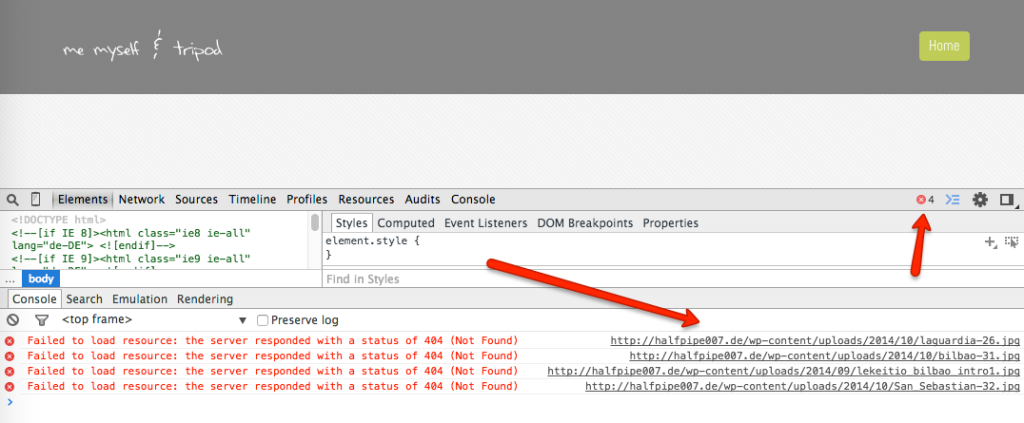
Task: Click the green Home button
Action: click(944, 46)
